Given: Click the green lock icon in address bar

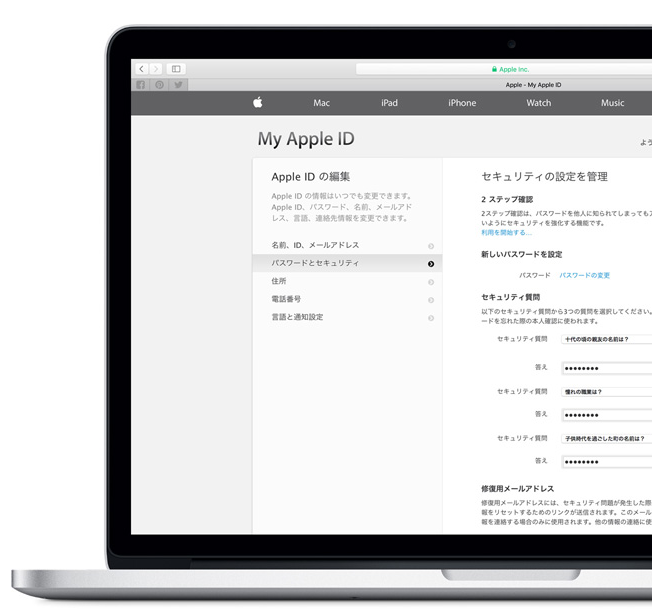Looking at the screenshot, I should pos(494,69).
